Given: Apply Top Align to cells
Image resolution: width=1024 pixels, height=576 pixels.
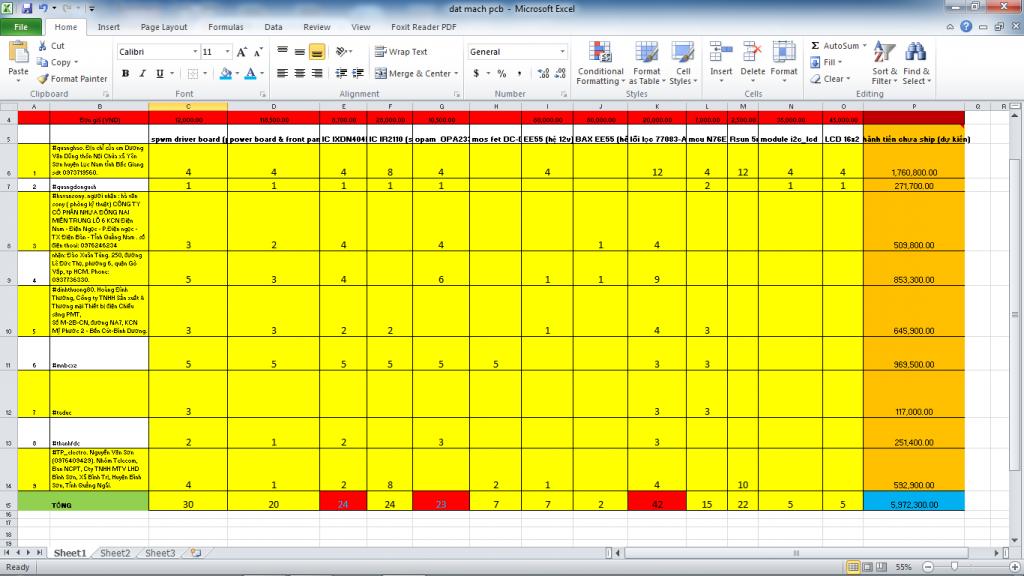Looking at the screenshot, I should coord(282,52).
